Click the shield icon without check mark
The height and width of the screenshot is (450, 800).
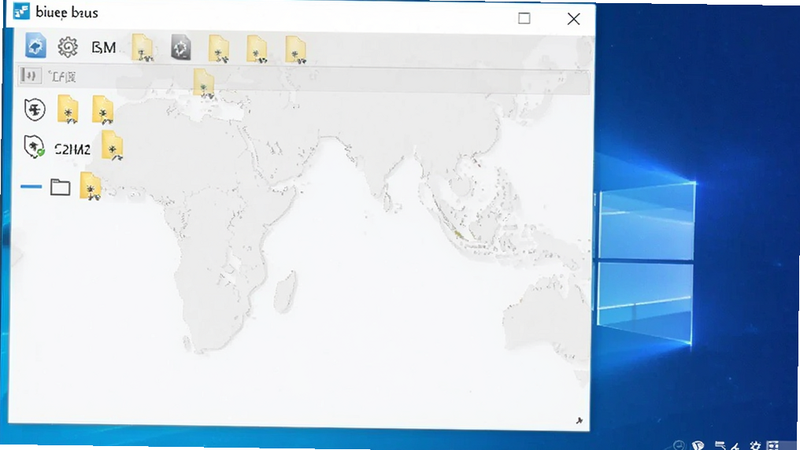click(35, 109)
